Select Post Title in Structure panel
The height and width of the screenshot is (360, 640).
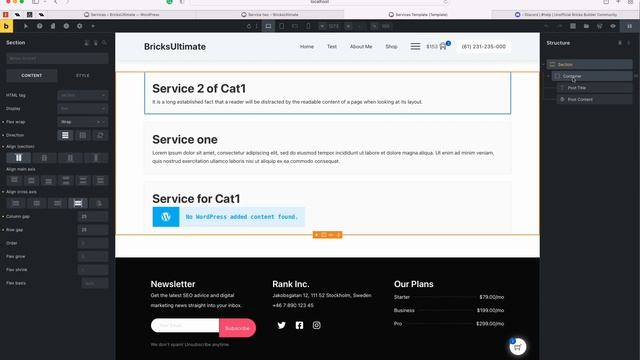[x=594, y=88]
